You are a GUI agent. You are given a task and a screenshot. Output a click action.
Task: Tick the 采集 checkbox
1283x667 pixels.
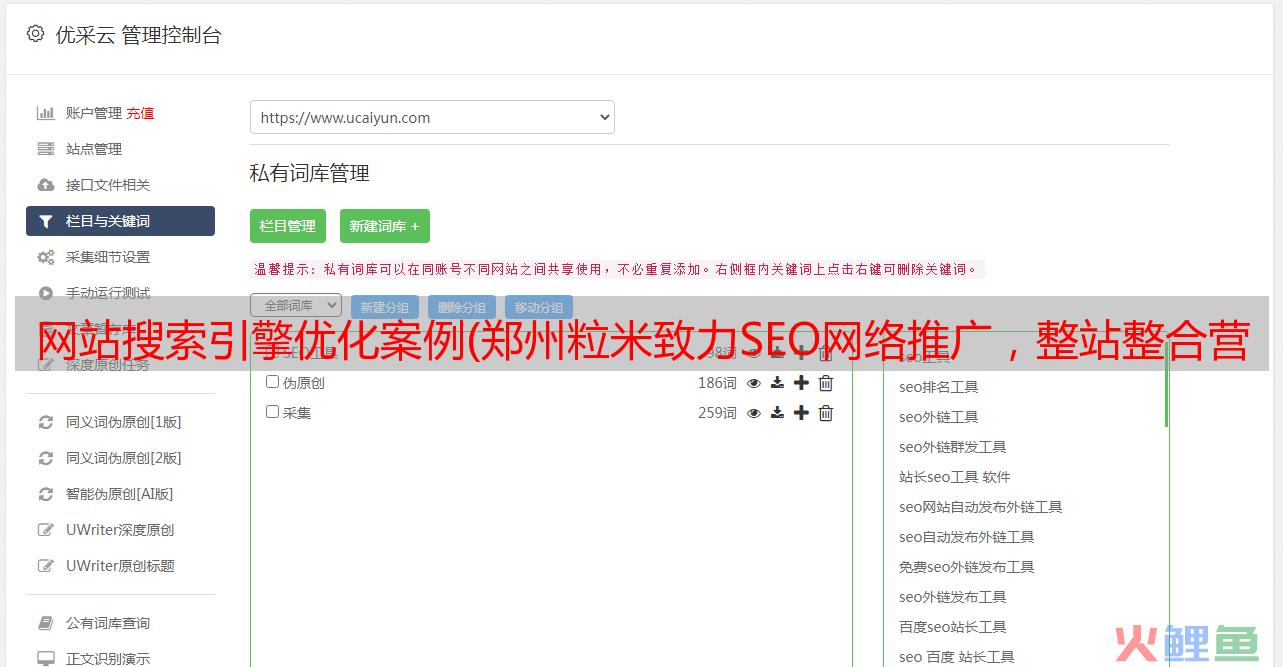click(x=272, y=412)
